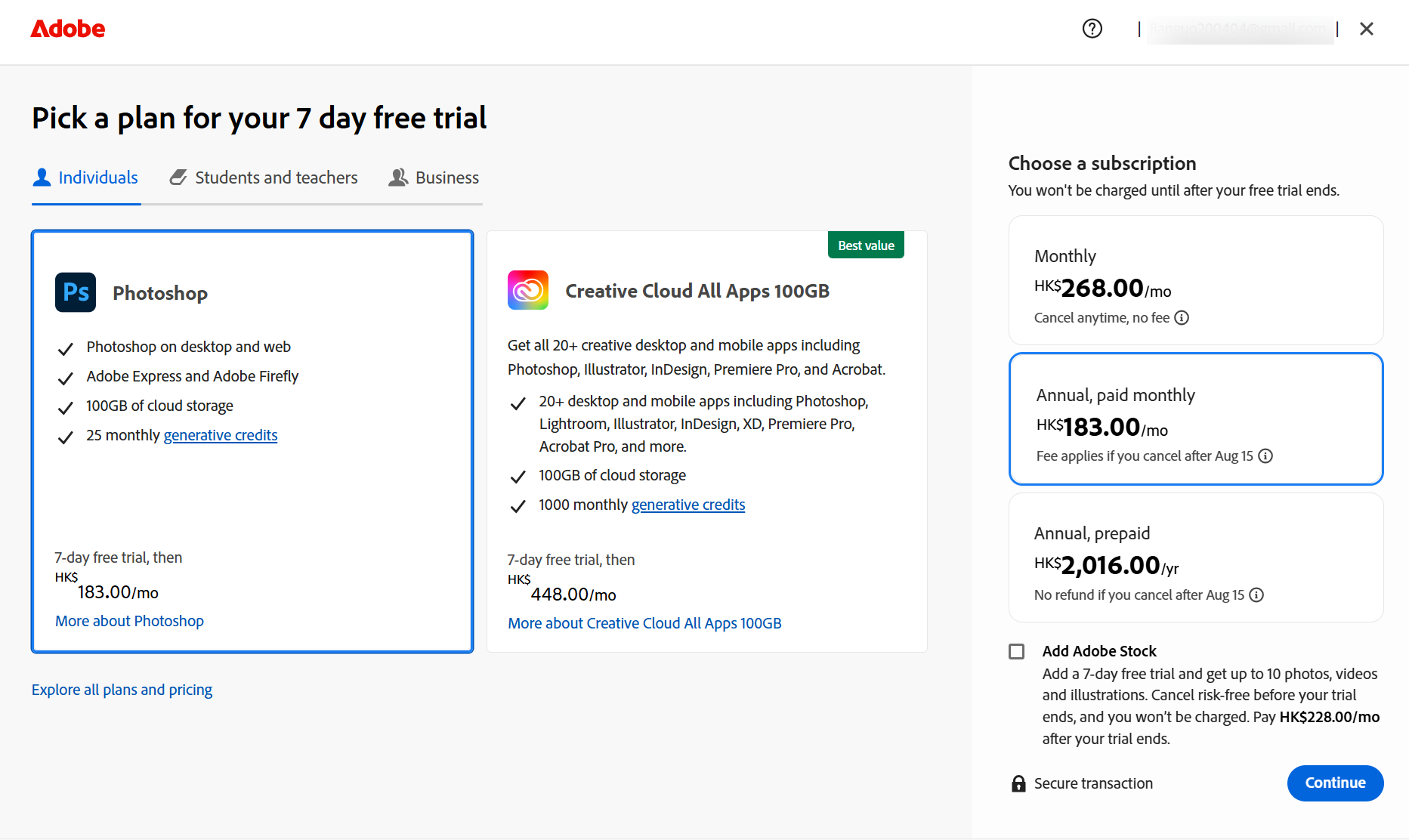Screen dimensions: 1409x840
Task: Click 'Pick a plan for your 7 day free trial' heading
Action: point(259,118)
